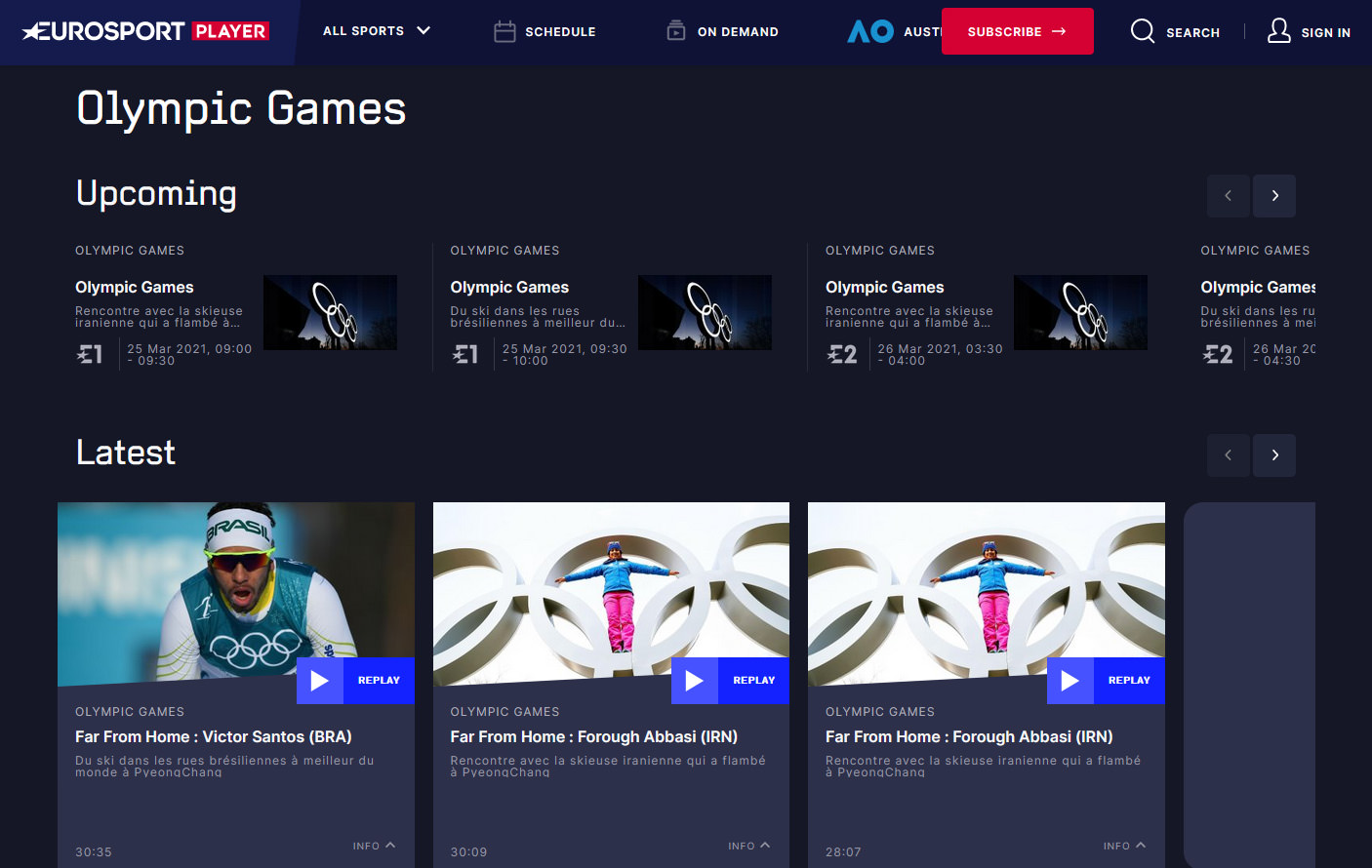1372x868 pixels.
Task: Click the On Demand video icon
Action: pyautogui.click(x=676, y=31)
